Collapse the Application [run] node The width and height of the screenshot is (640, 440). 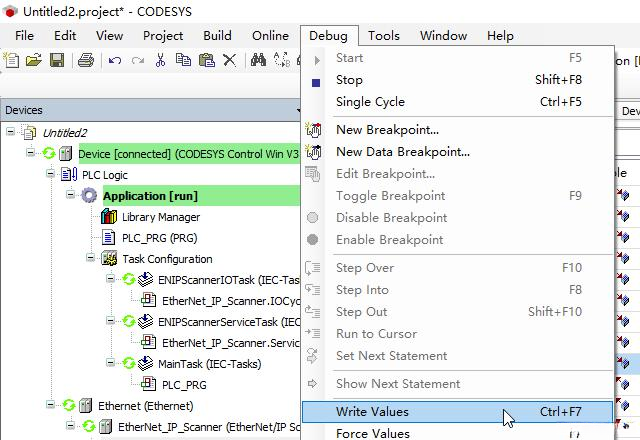tap(70, 194)
